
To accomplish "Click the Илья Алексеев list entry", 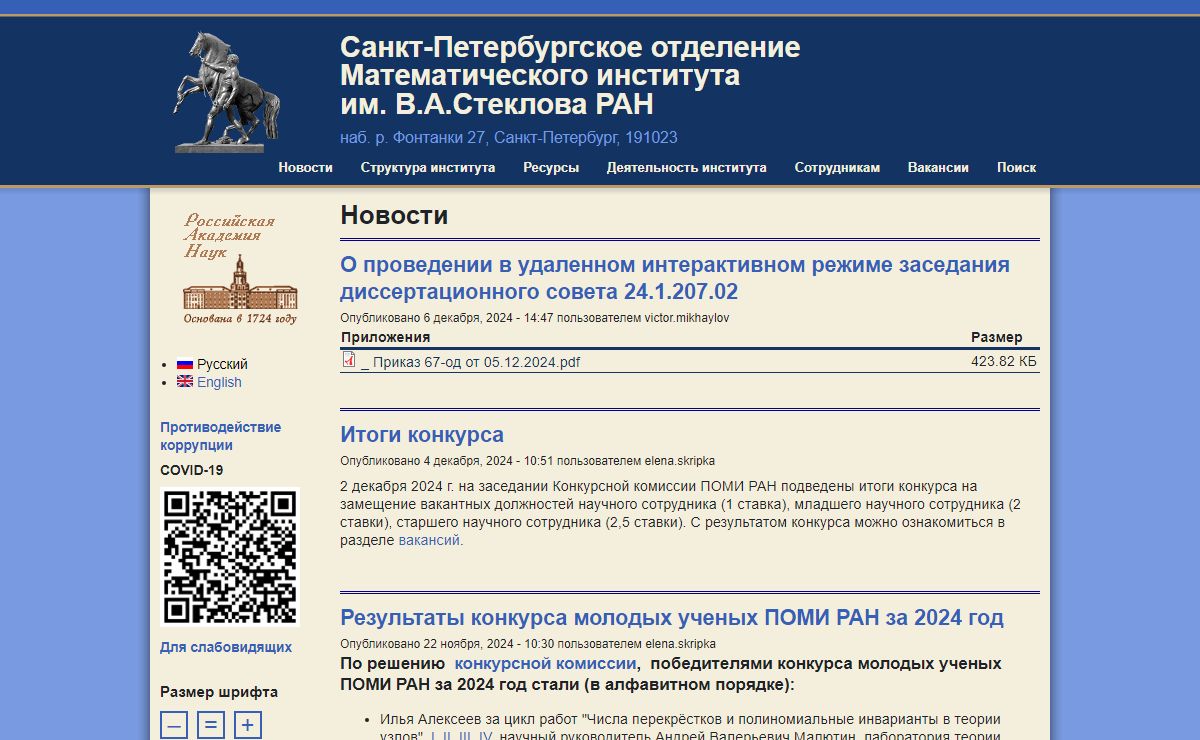I will pos(690,728).
